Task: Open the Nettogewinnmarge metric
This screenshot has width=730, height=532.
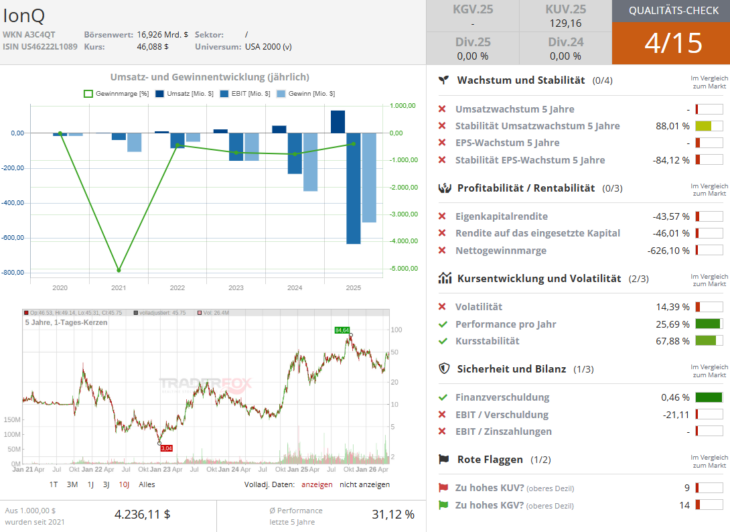Action: [x=501, y=250]
